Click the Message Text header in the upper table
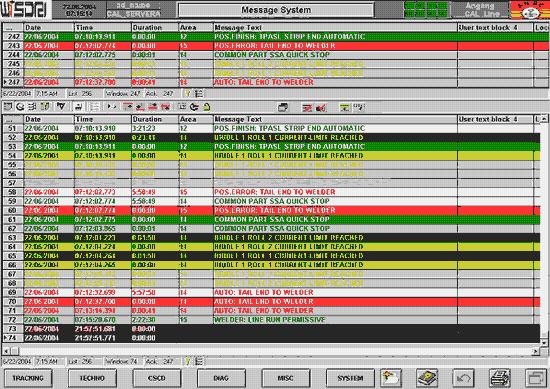550x389 pixels. [335, 27]
